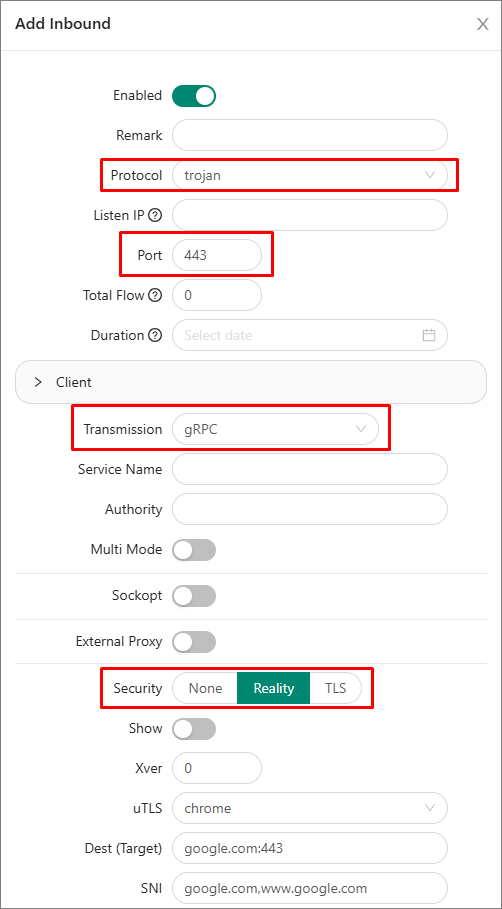Enable the Sockopt switch
The height and width of the screenshot is (909, 502).
[x=194, y=595]
